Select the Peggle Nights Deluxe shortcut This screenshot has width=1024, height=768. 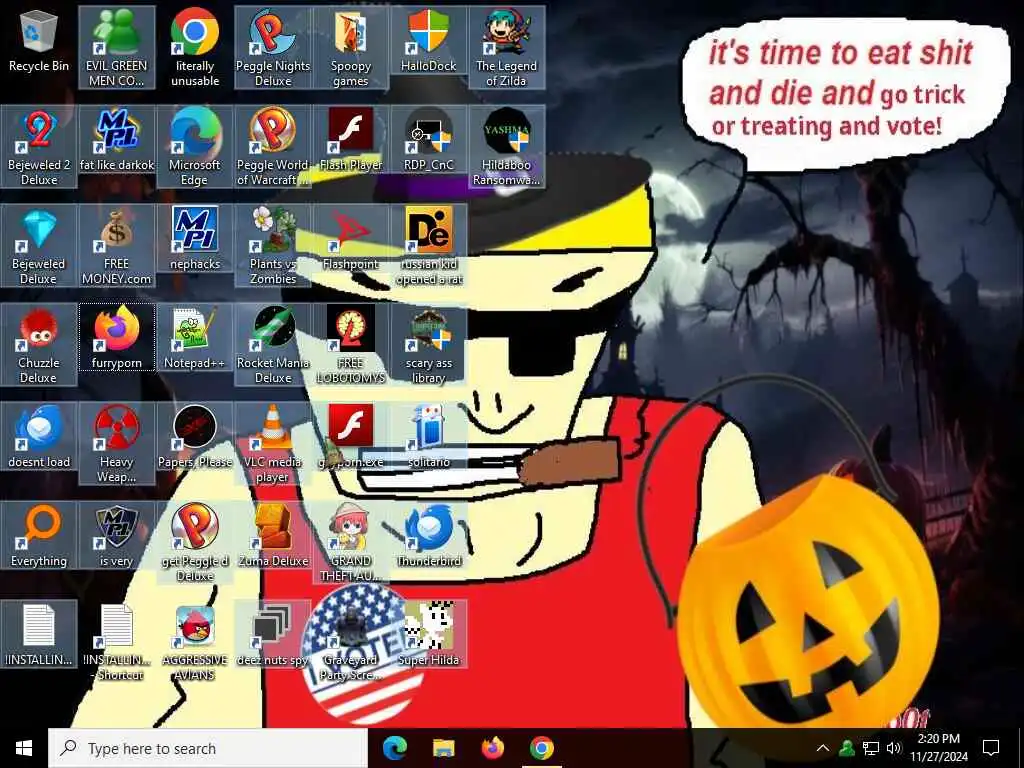273,47
